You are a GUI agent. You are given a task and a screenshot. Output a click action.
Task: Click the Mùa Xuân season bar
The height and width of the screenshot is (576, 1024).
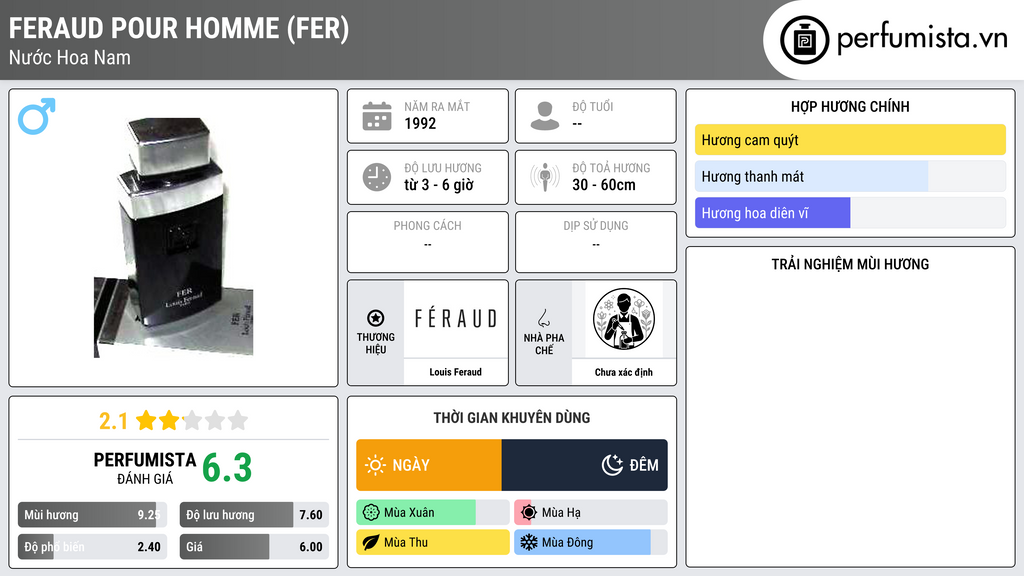(x=432, y=513)
